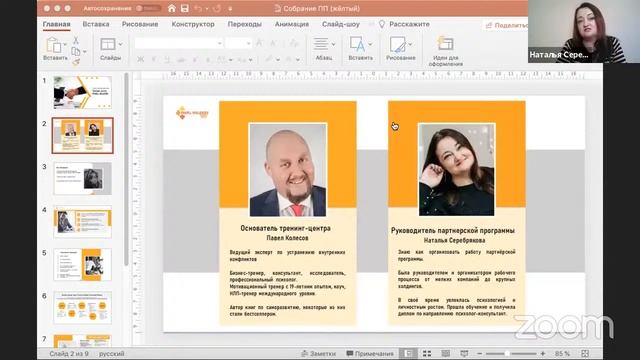Click the Наталья Серебрякова portrait on slide
The height and width of the screenshot is (360, 640).
point(457,170)
